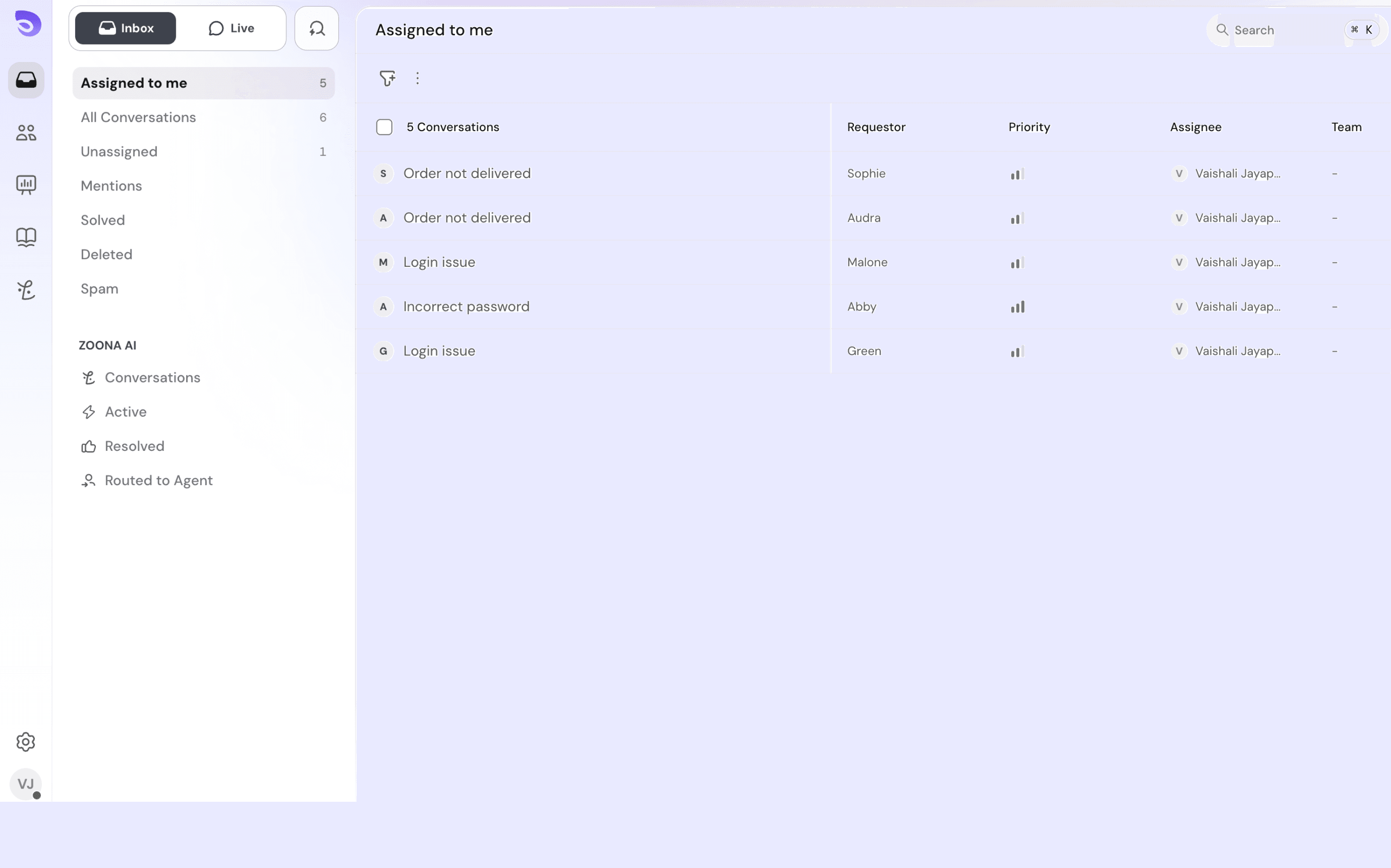Image resolution: width=1391 pixels, height=868 pixels.
Task: Open the Deleted view
Action: pyautogui.click(x=203, y=254)
